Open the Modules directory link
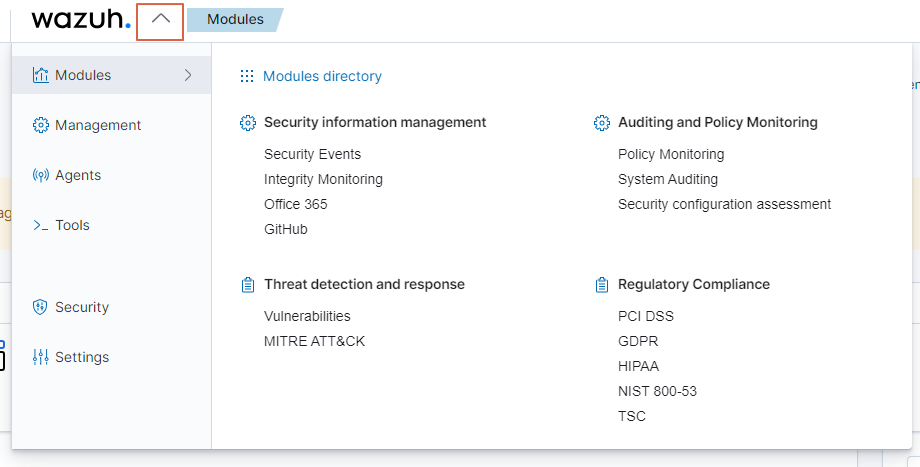Image resolution: width=920 pixels, height=467 pixels. pyautogui.click(x=322, y=76)
